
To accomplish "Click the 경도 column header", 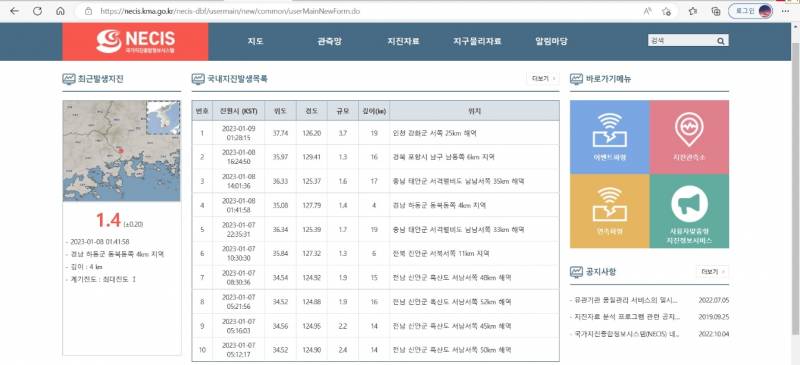I will 312,111.
